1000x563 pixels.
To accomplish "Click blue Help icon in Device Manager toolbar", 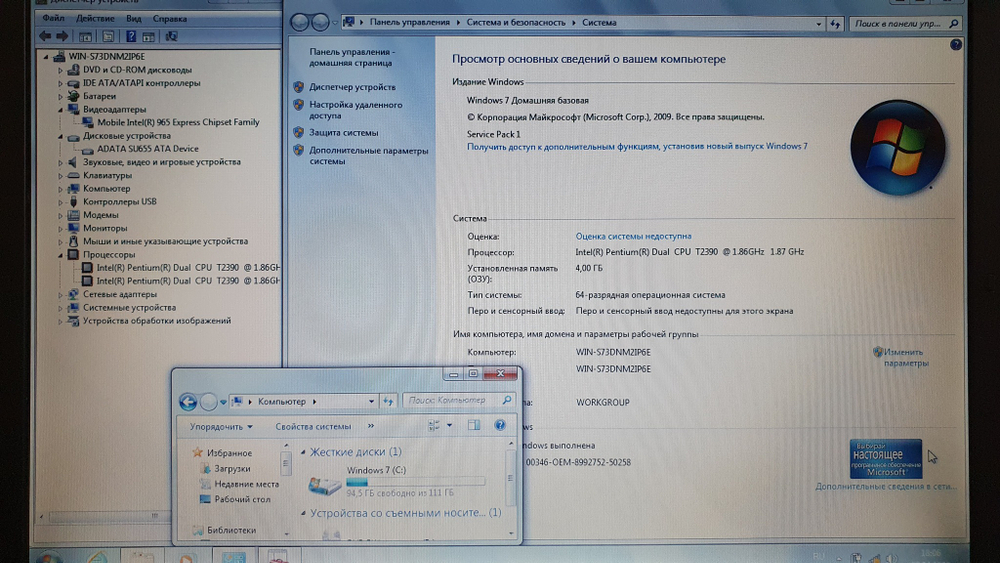I will pos(131,36).
